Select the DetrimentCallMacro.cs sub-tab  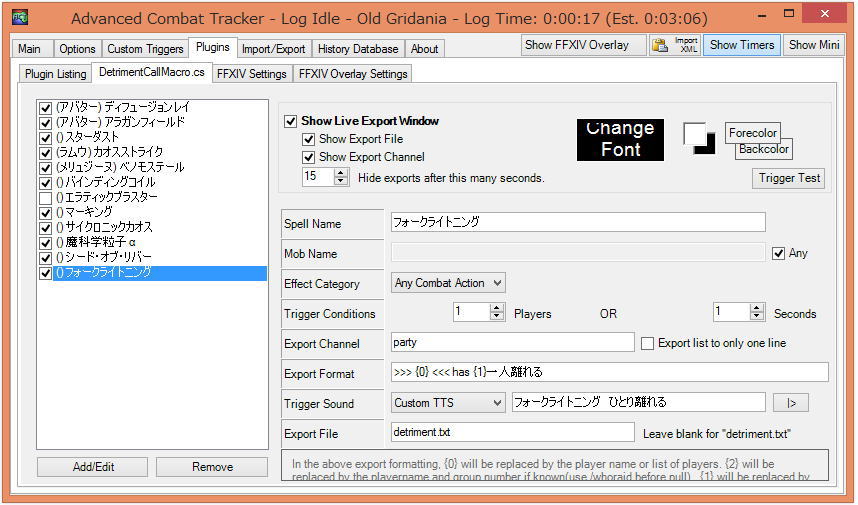click(152, 72)
